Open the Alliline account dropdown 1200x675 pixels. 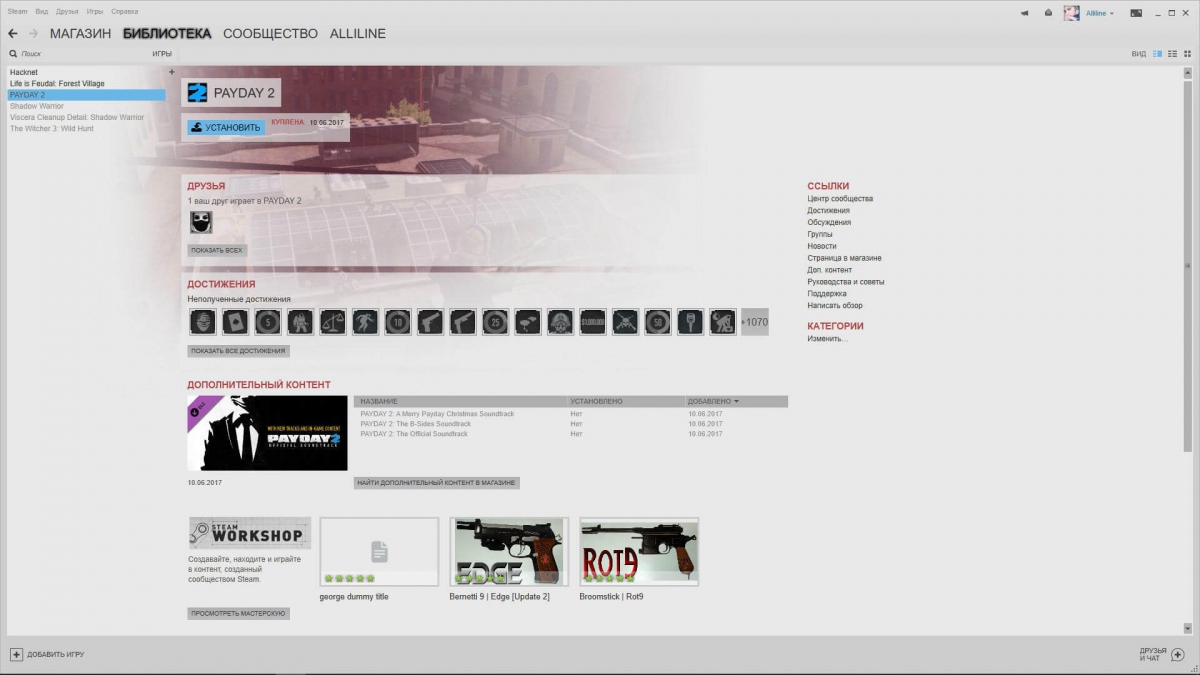pyautogui.click(x=1100, y=13)
